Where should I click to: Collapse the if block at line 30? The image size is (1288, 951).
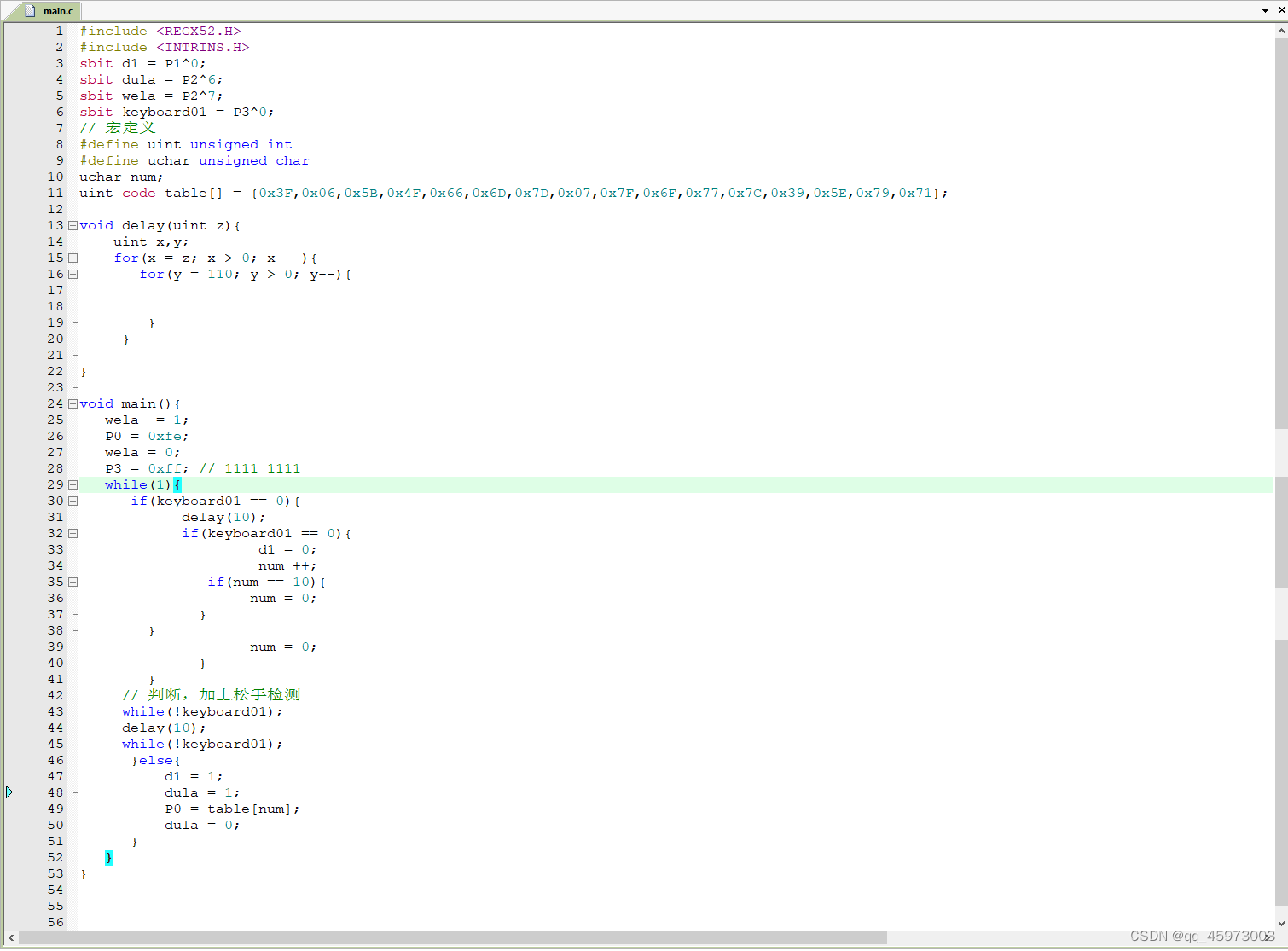[x=73, y=502]
